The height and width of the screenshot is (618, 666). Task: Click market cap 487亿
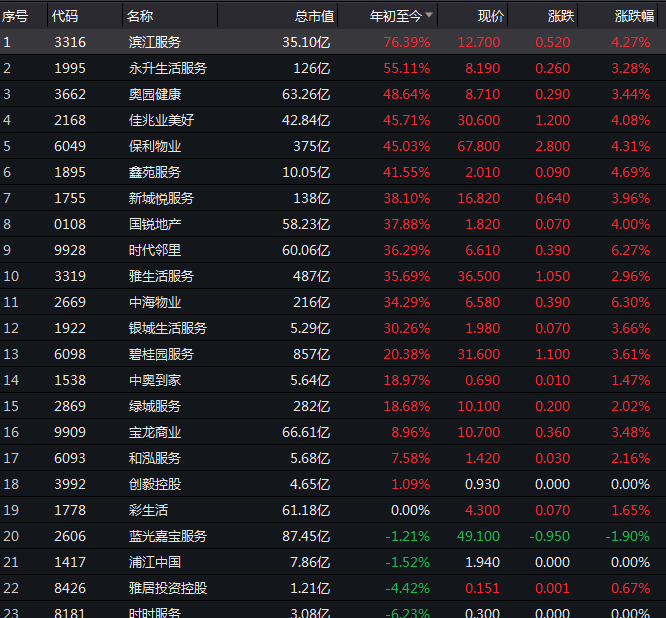[x=312, y=276]
